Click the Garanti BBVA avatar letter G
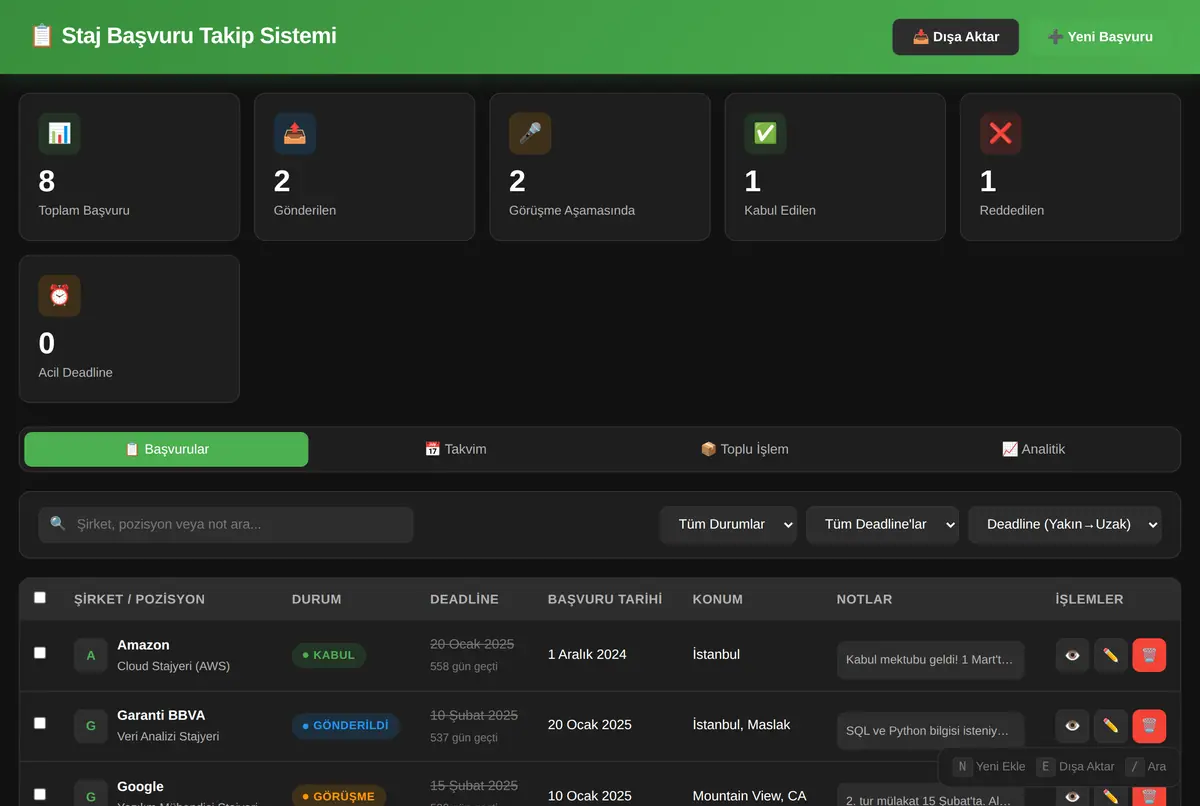The image size is (1200, 806). coord(91,726)
